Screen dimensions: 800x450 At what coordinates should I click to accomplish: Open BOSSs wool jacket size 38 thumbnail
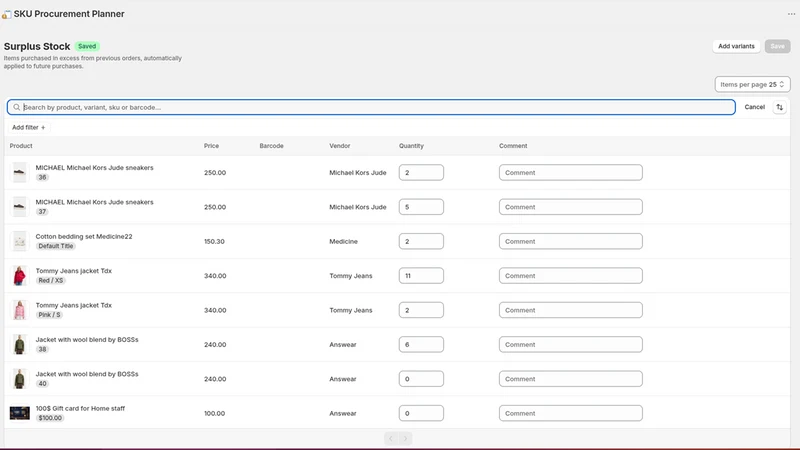coord(19,344)
